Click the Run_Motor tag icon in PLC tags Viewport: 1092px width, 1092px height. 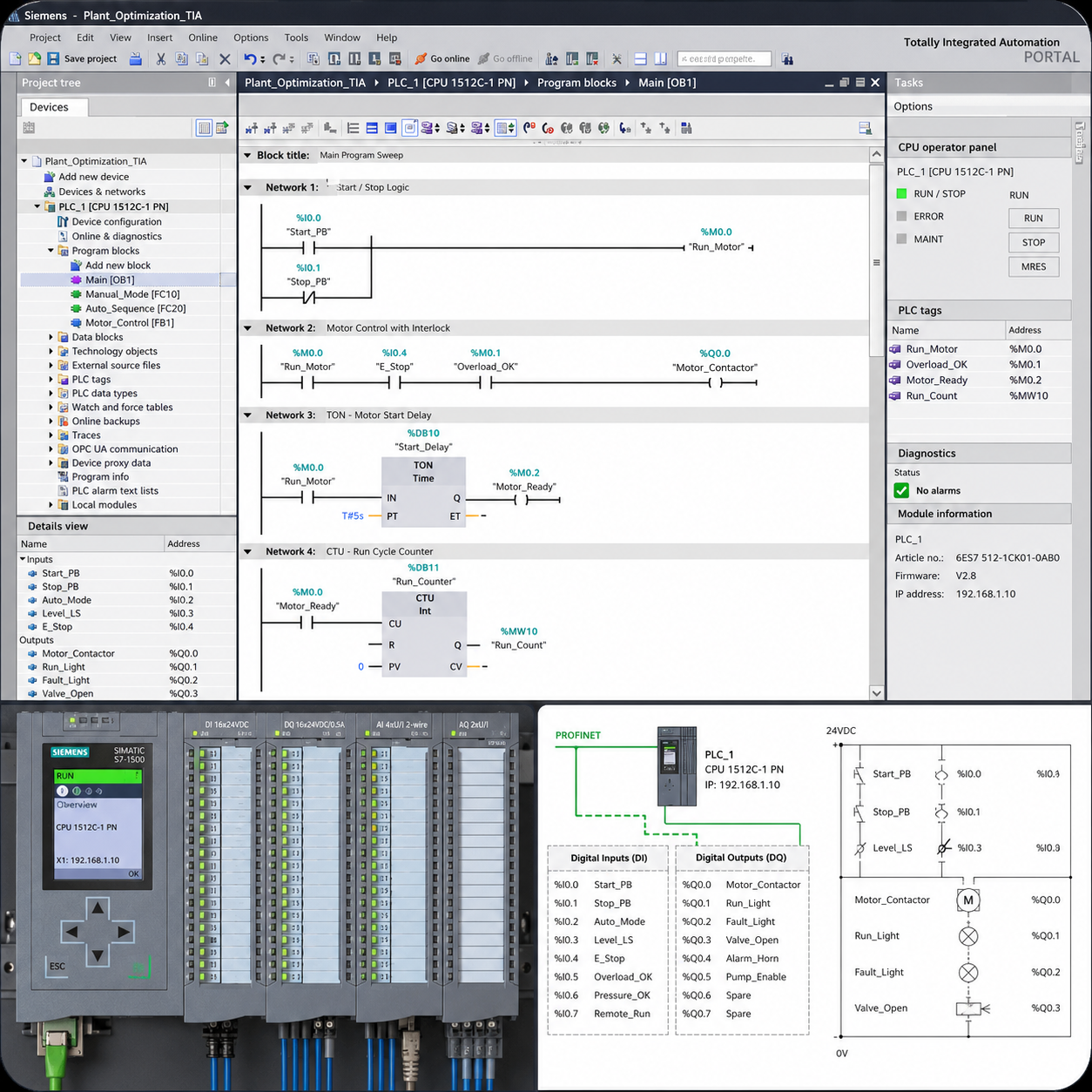click(895, 349)
